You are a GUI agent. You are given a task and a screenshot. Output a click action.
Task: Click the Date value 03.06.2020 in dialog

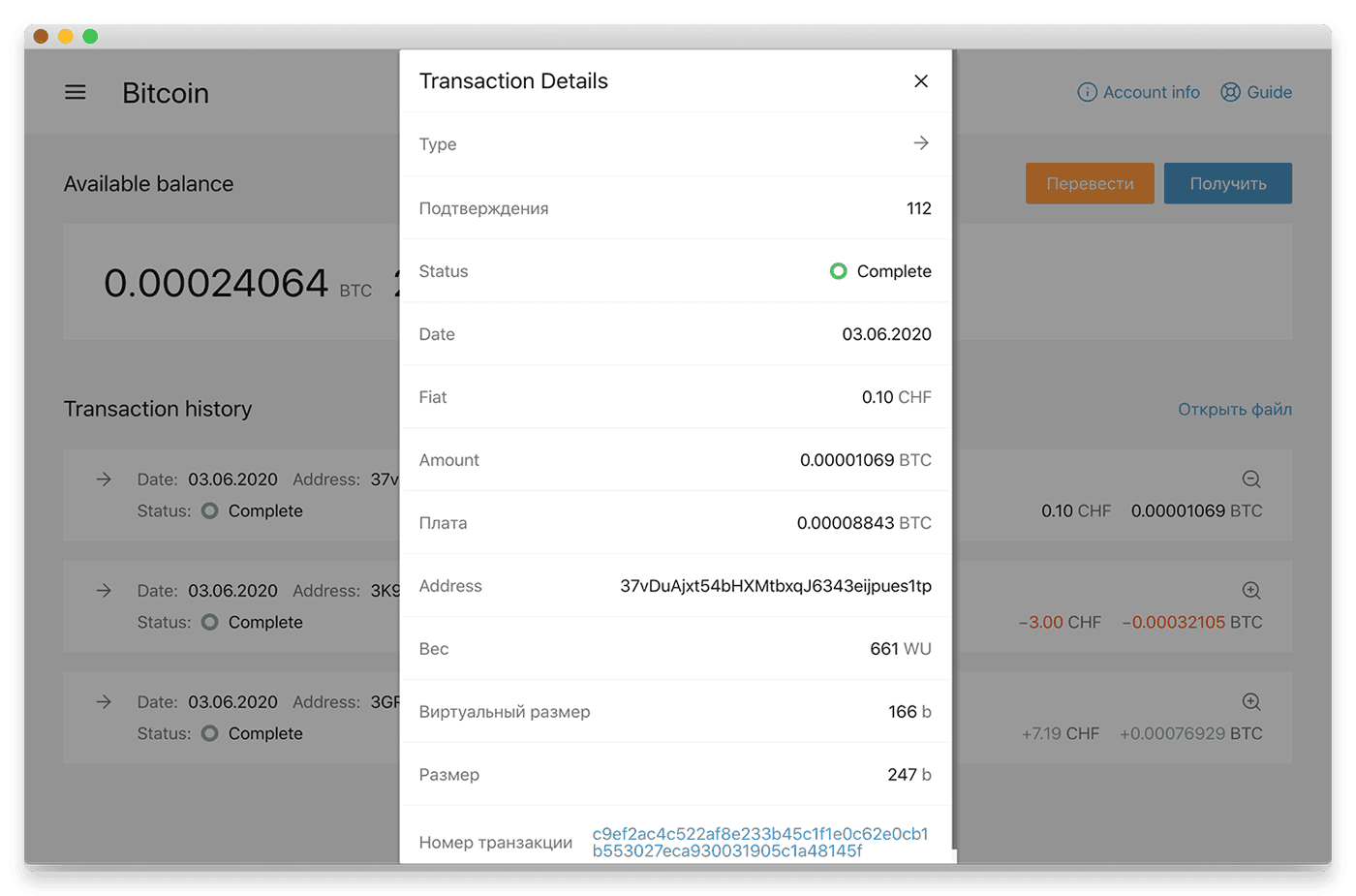point(886,334)
